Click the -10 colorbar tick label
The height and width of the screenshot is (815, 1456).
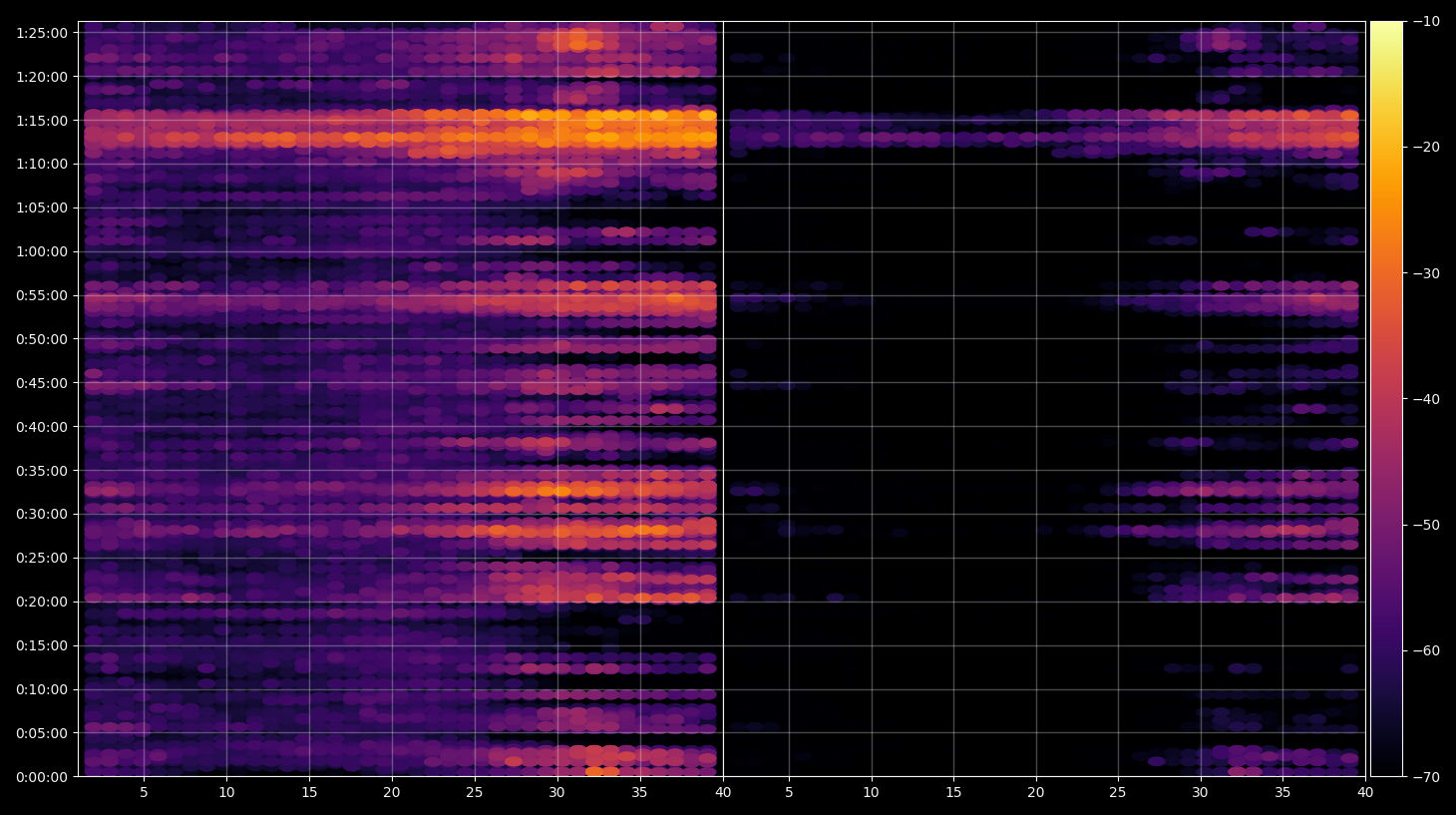coord(1426,21)
